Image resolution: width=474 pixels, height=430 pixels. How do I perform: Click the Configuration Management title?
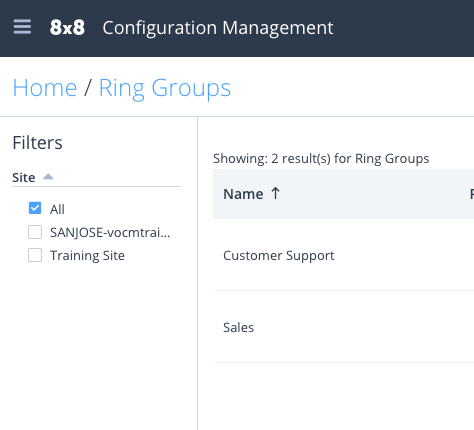pos(218,28)
